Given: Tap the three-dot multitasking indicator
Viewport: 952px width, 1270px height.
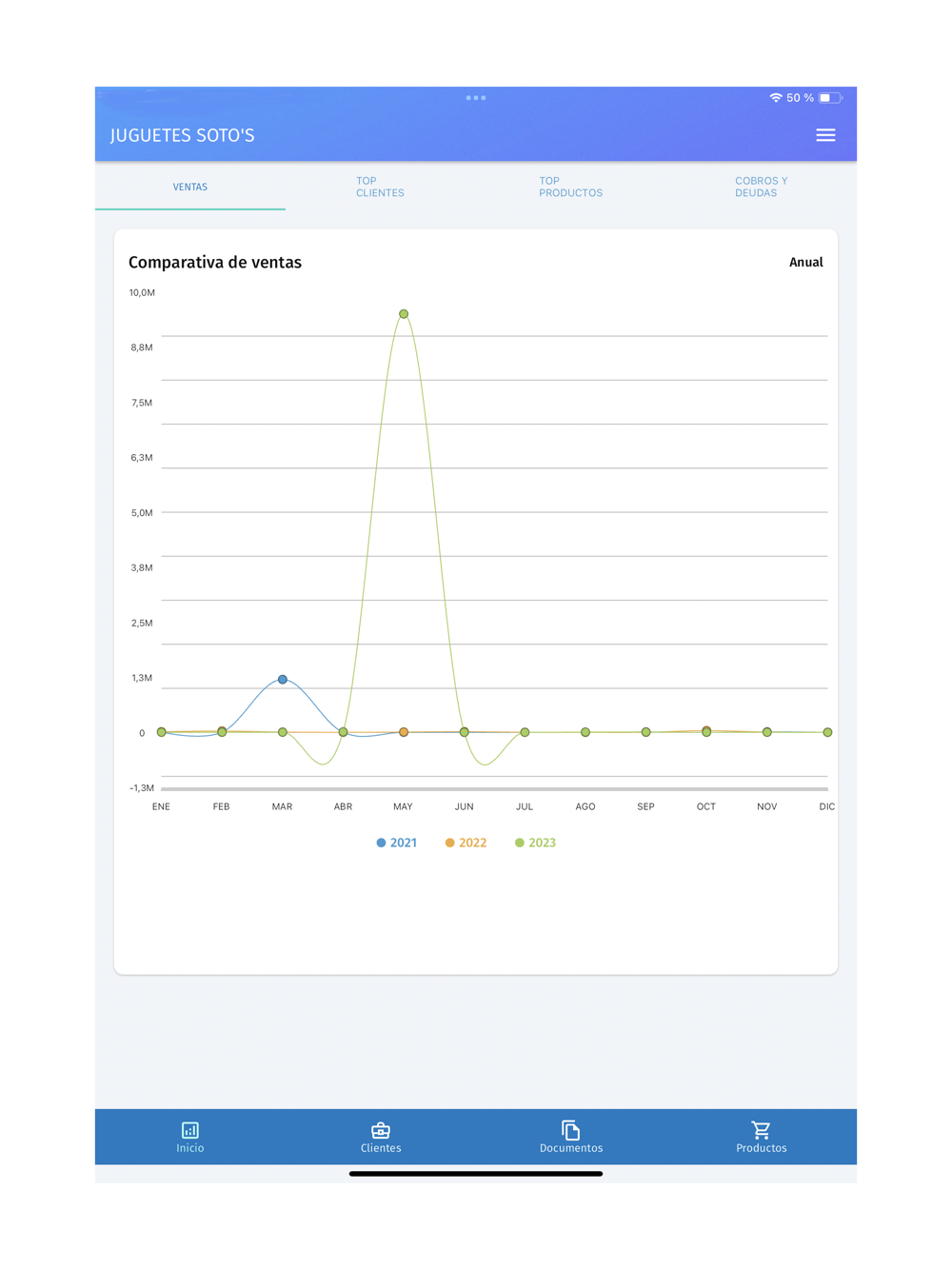Looking at the screenshot, I should [x=476, y=98].
